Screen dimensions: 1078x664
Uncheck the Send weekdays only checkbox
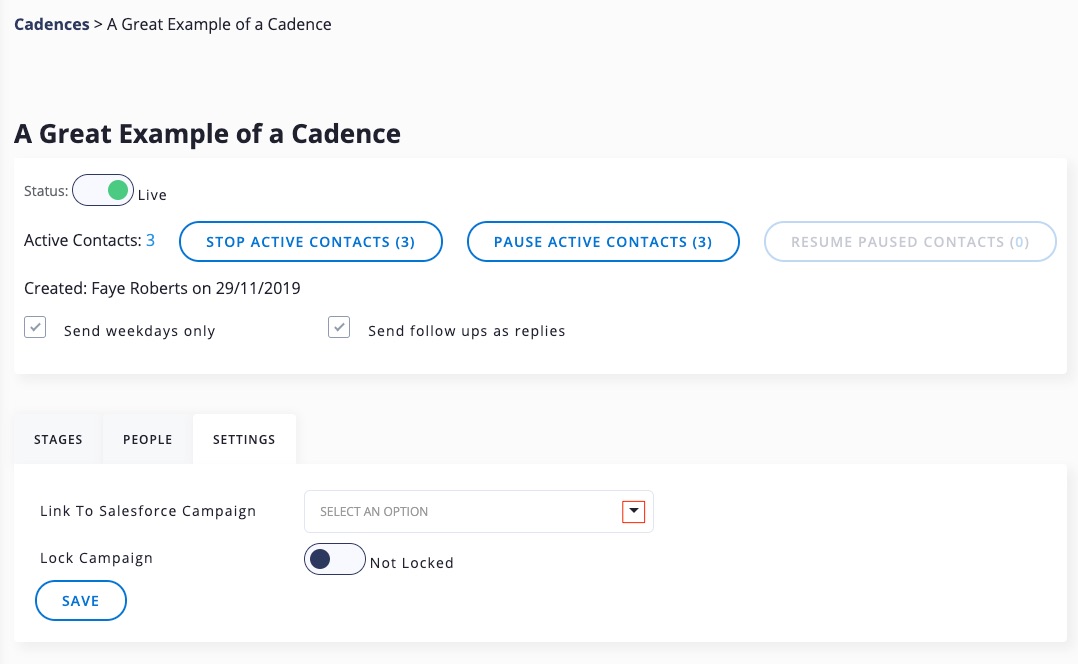[36, 328]
